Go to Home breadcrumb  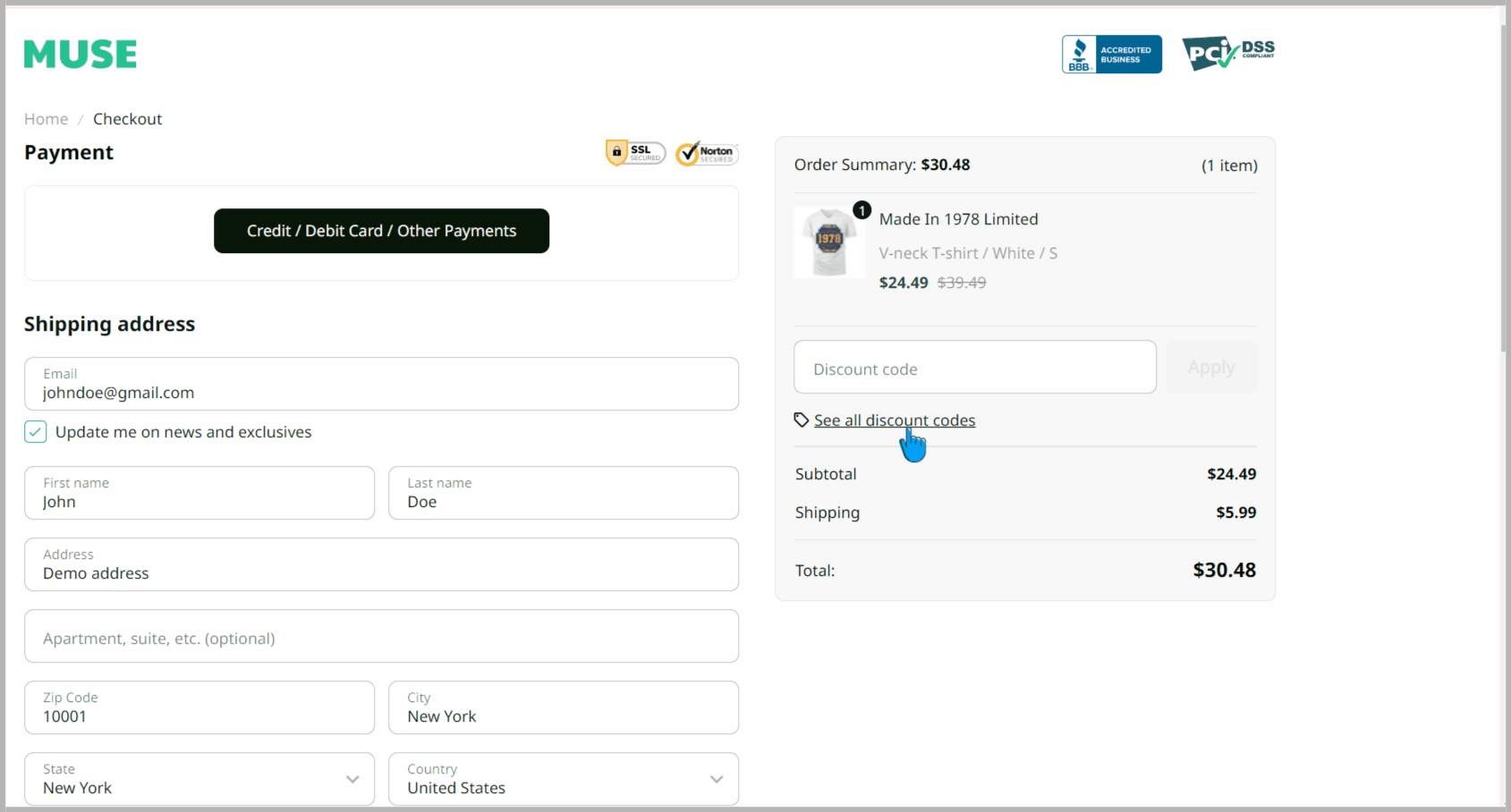click(x=46, y=119)
